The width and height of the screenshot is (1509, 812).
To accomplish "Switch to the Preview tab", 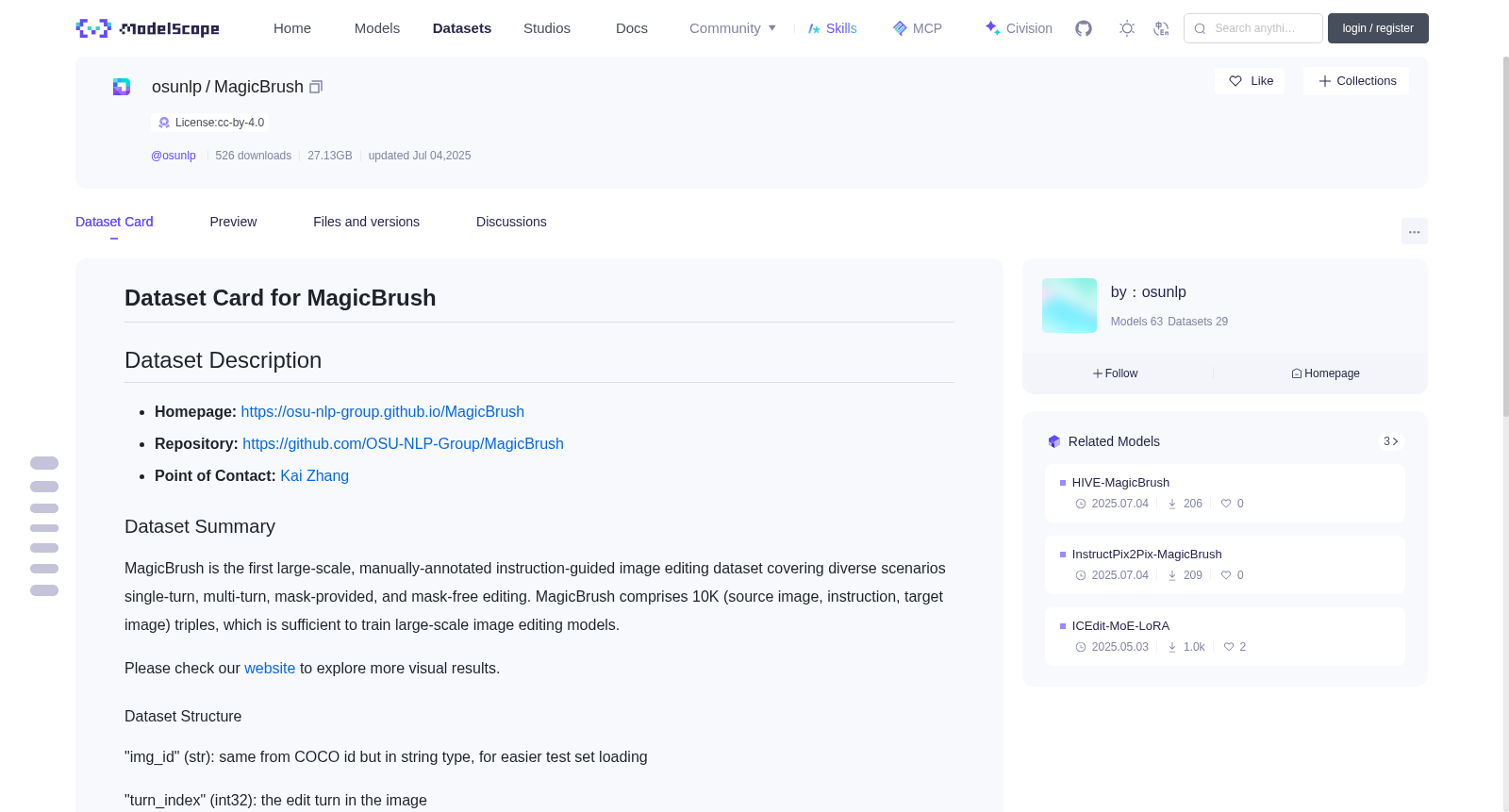I will tap(233, 222).
